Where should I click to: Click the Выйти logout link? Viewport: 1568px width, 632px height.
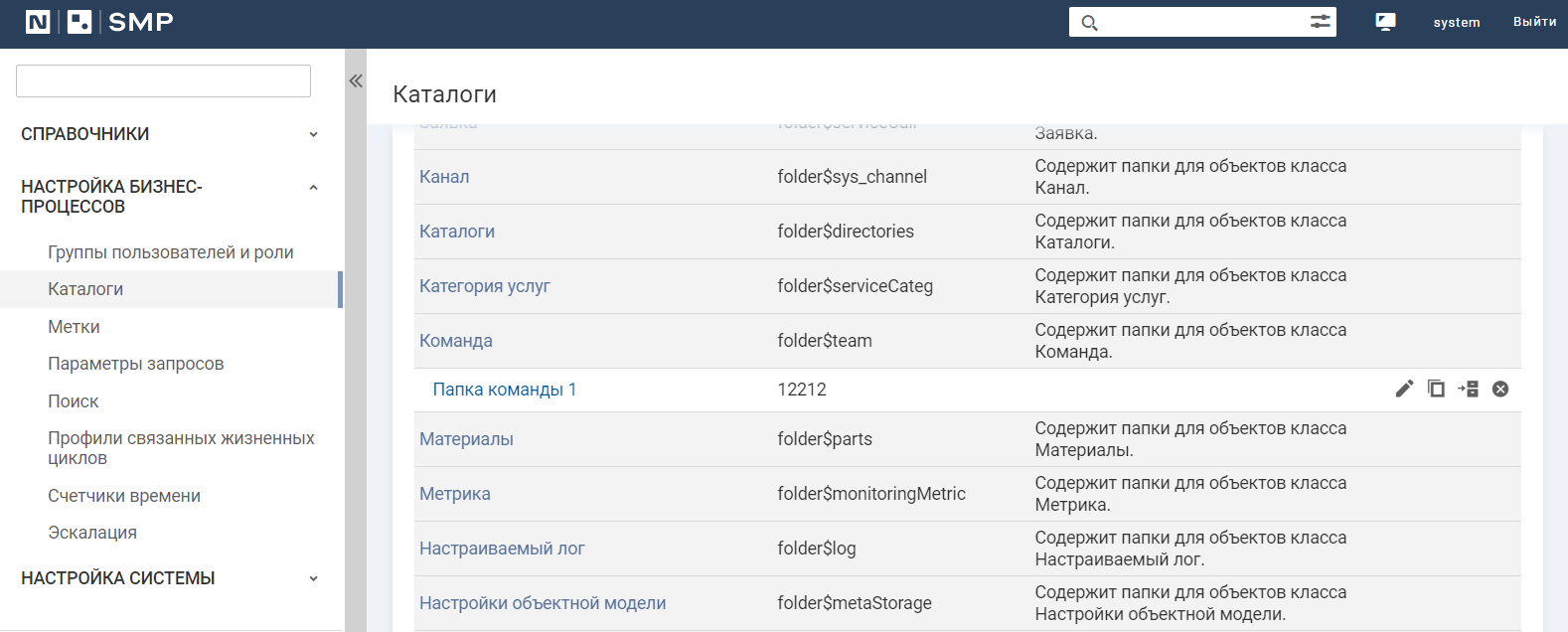pyautogui.click(x=1534, y=22)
